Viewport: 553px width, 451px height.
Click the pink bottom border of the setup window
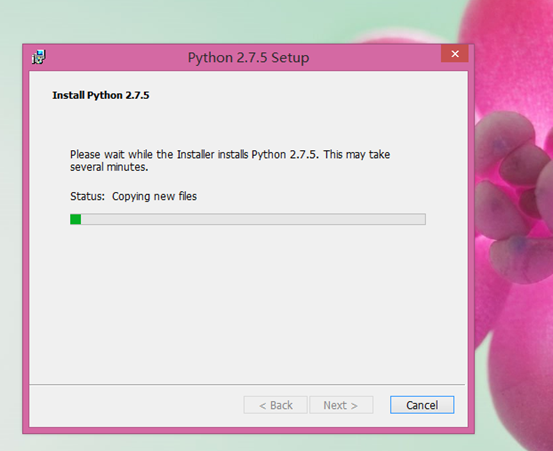tap(248, 431)
